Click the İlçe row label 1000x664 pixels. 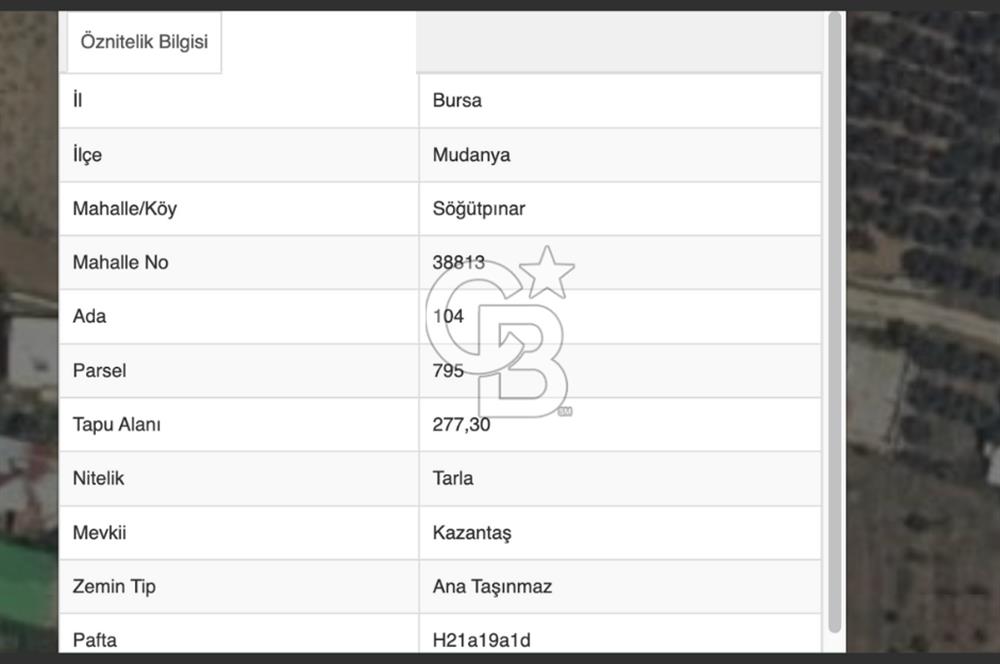87,155
